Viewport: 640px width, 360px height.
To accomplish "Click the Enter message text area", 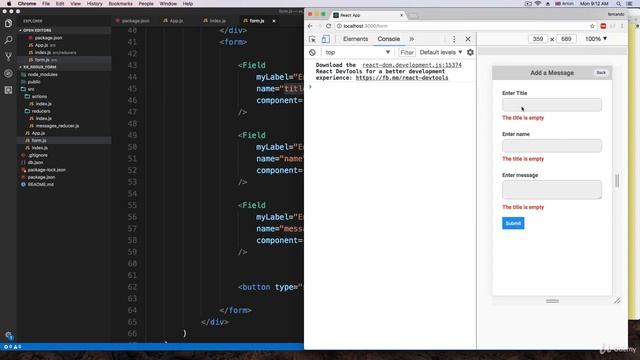I will click(552, 190).
